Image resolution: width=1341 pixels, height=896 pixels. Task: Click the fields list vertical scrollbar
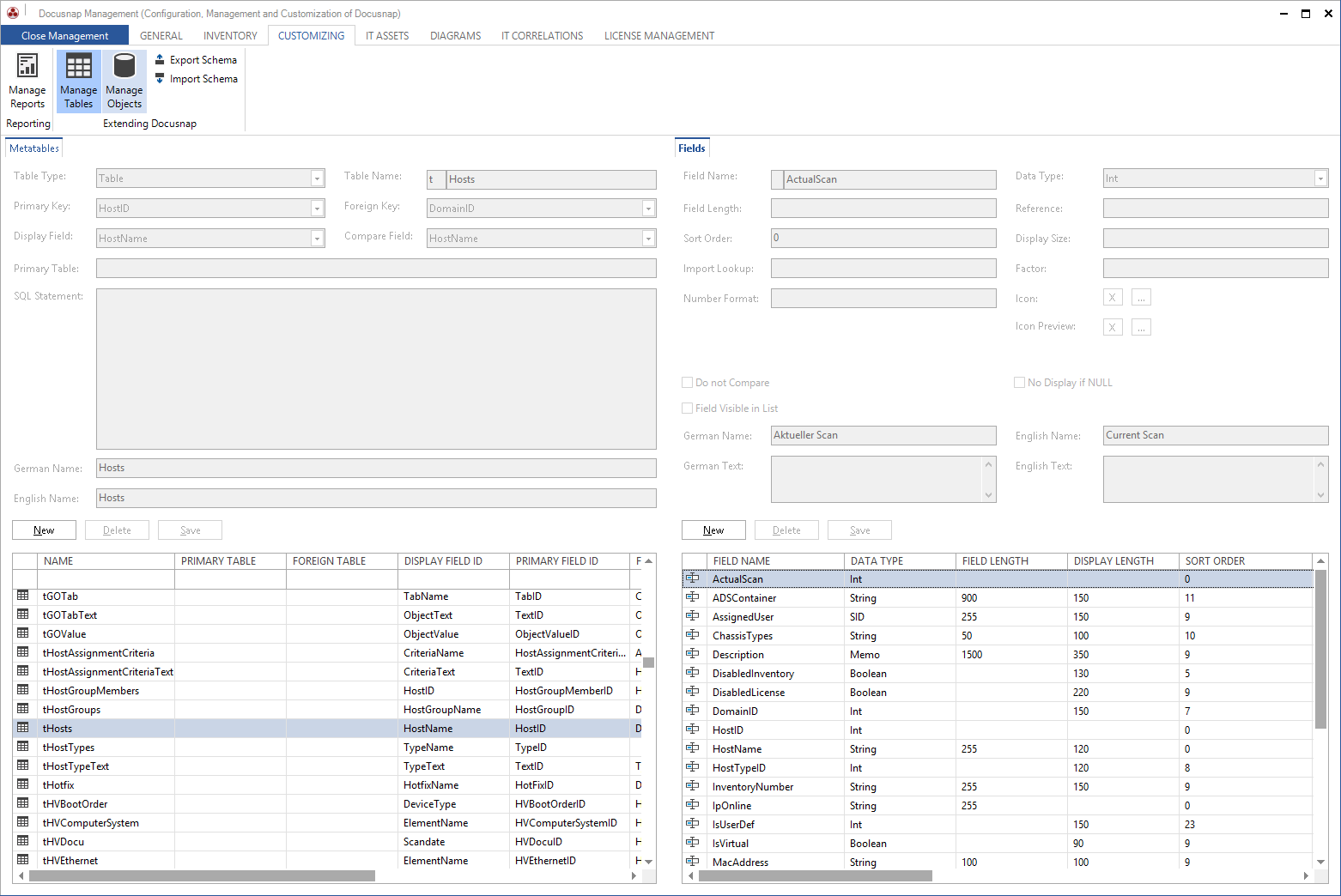click(1321, 648)
